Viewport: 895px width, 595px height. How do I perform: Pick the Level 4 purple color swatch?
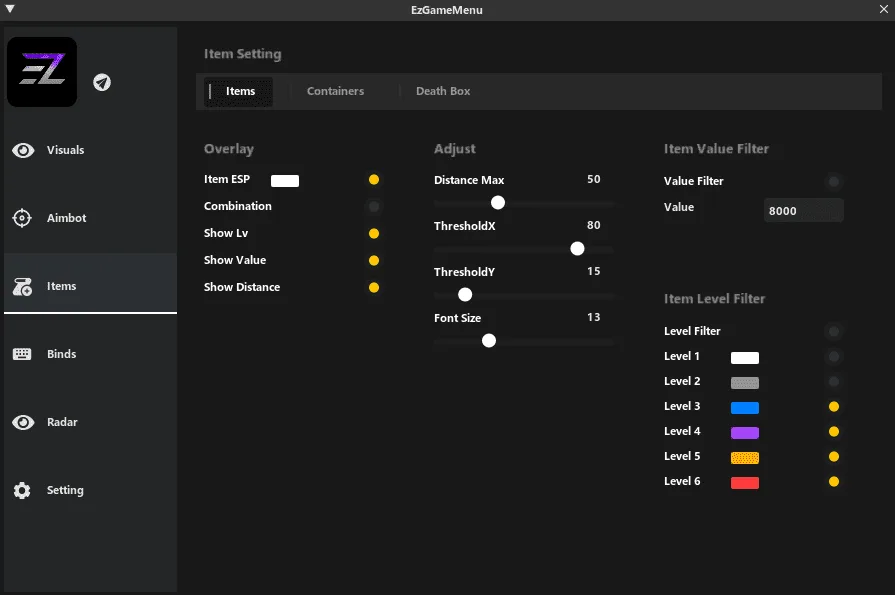745,432
